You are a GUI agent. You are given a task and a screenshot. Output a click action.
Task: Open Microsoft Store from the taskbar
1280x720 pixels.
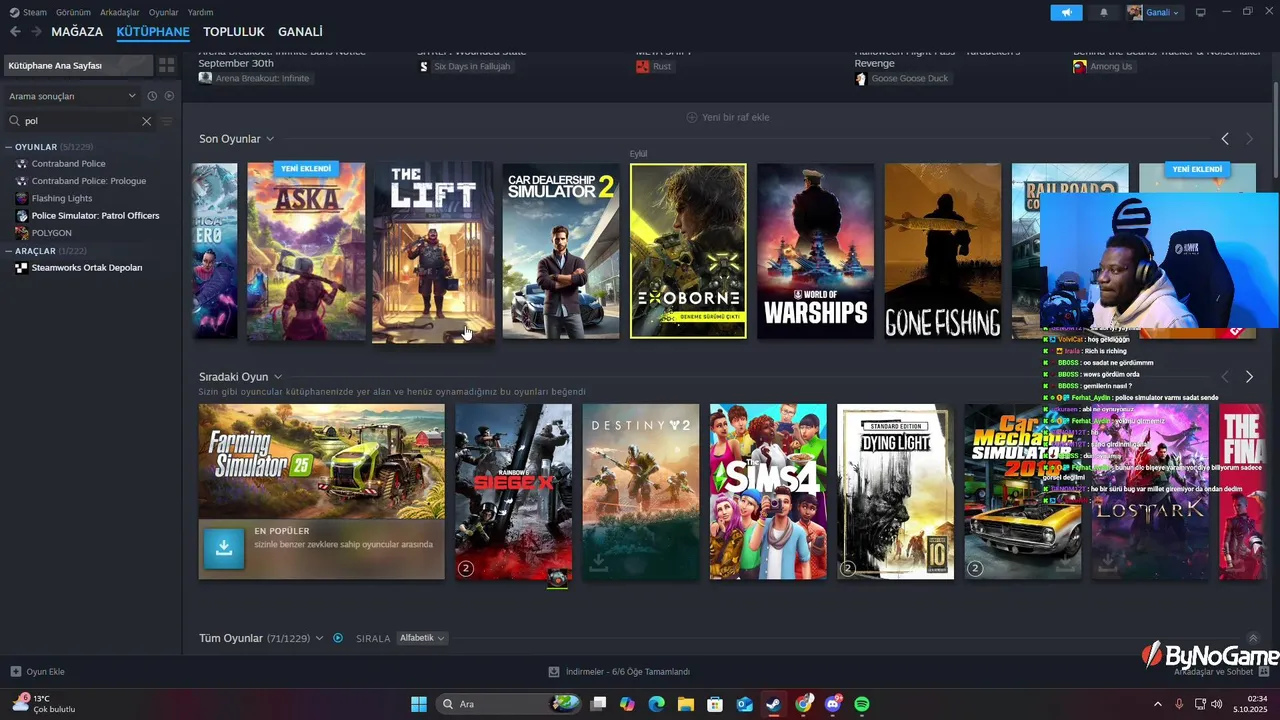point(715,704)
